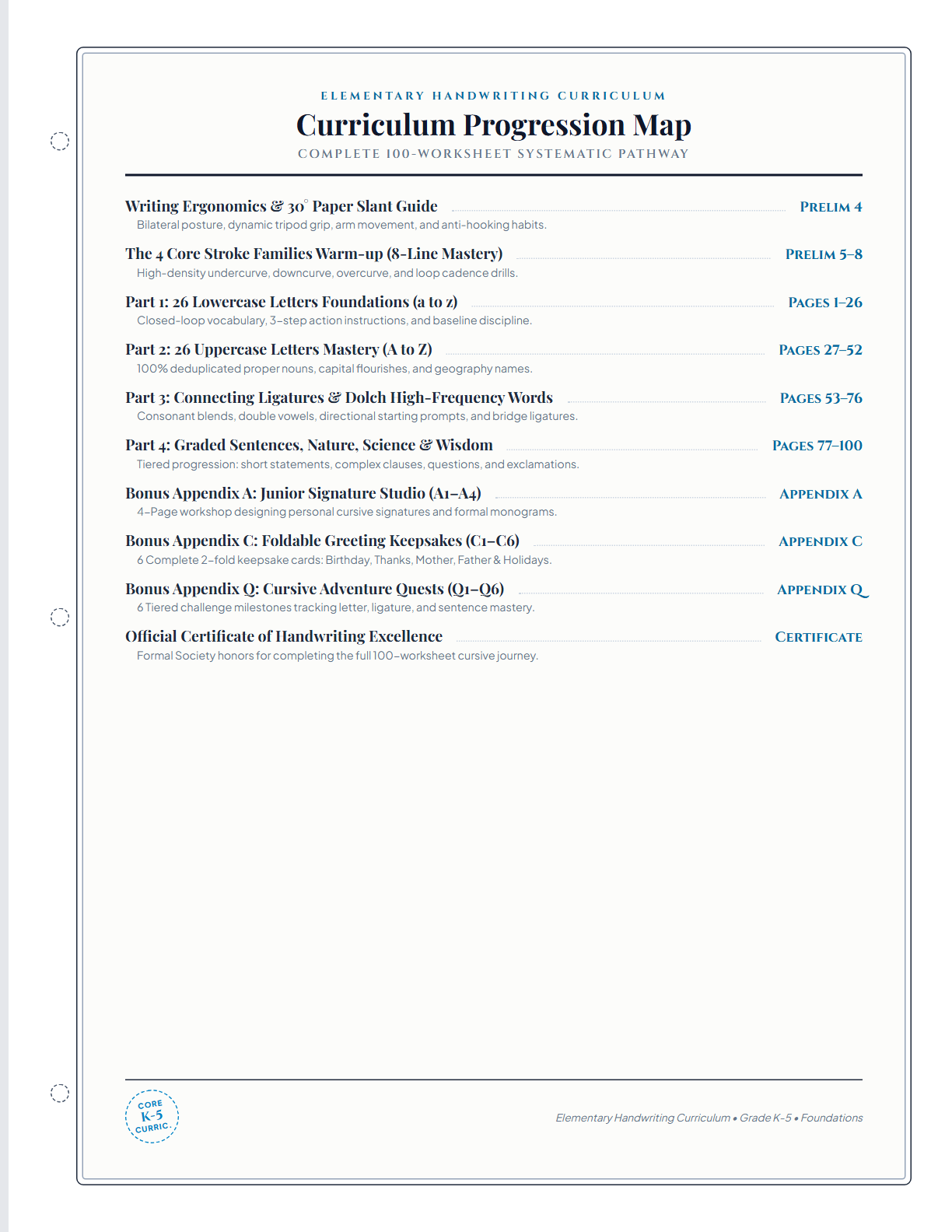Click the 'Certificate' page reference
This screenshot has height=1232, width=952.
point(819,637)
